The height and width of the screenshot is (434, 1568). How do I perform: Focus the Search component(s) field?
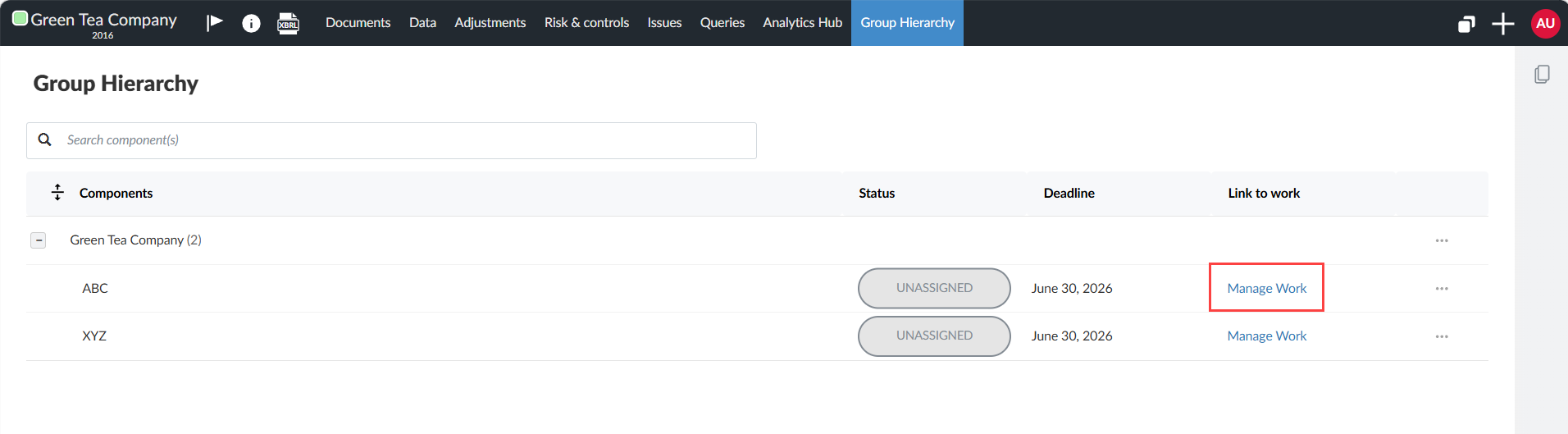[391, 140]
